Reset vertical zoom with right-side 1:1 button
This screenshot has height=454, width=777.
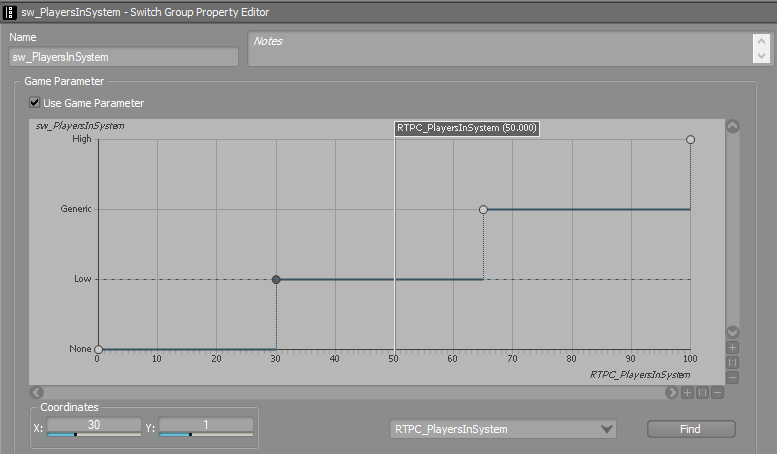click(732, 362)
